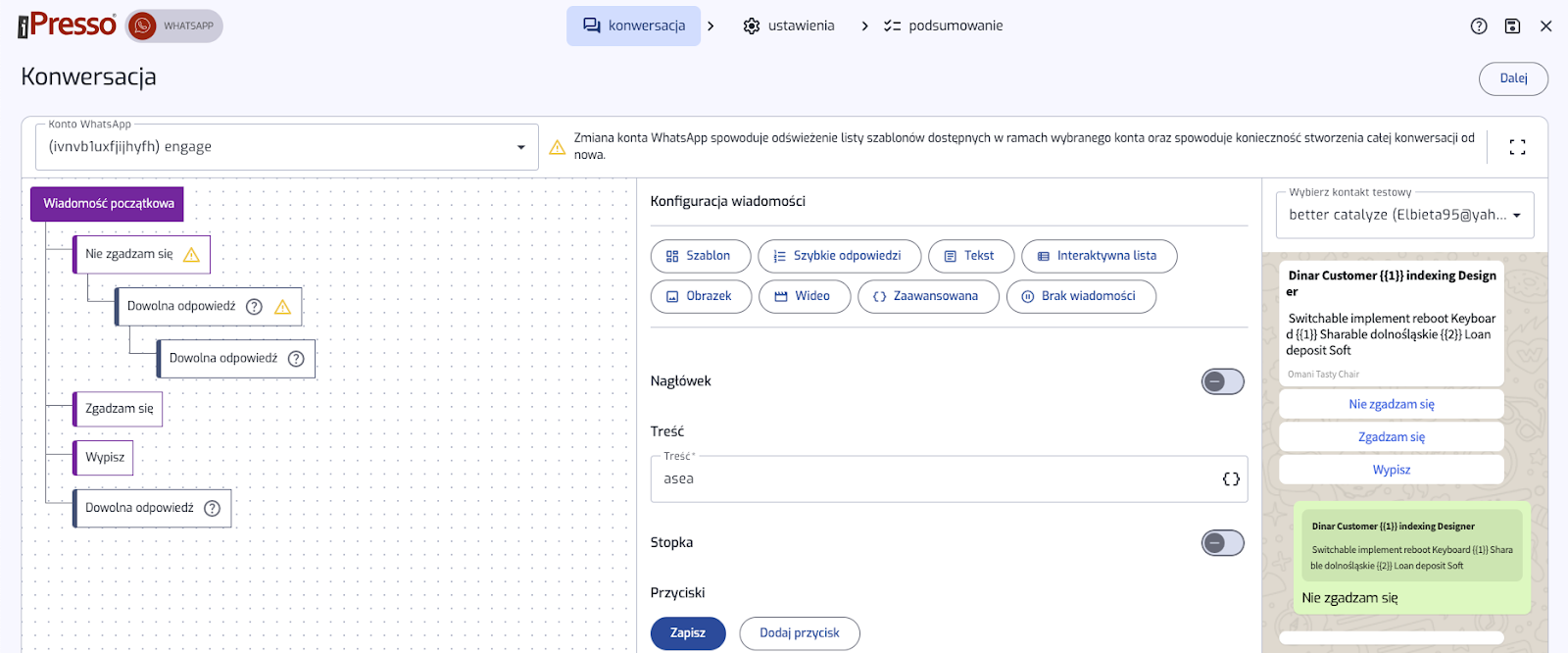1568x653 pixels.
Task: Click warning icon on Nie zgadzam się node
Action: point(191,255)
